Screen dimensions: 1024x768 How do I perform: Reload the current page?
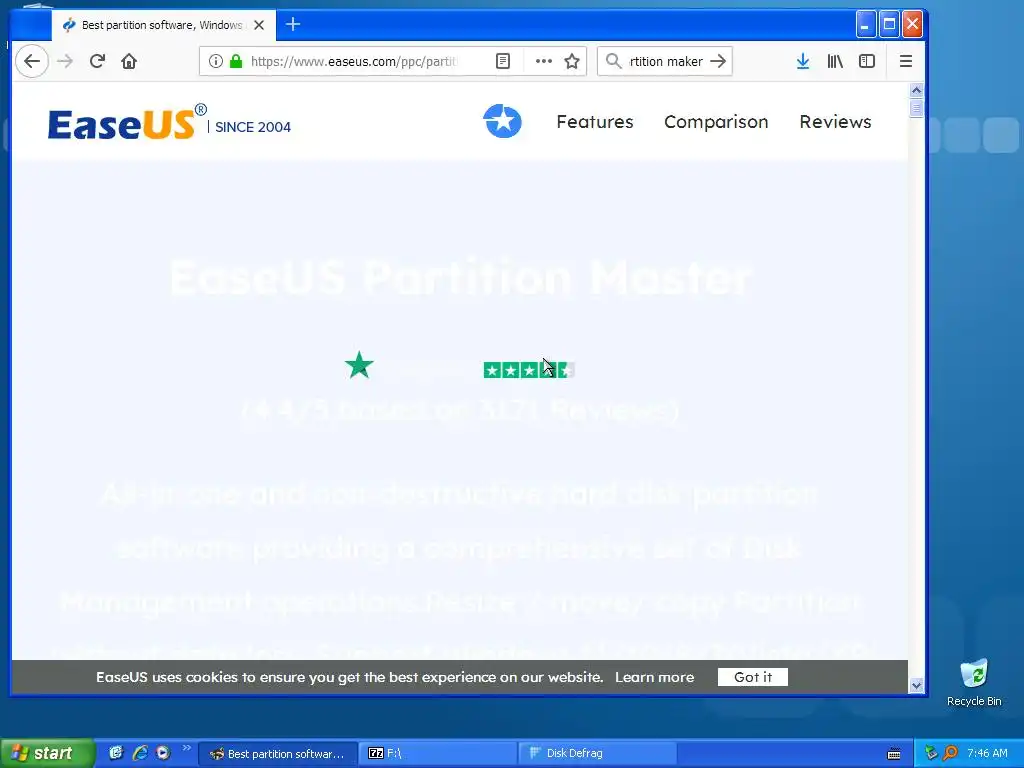tap(97, 61)
